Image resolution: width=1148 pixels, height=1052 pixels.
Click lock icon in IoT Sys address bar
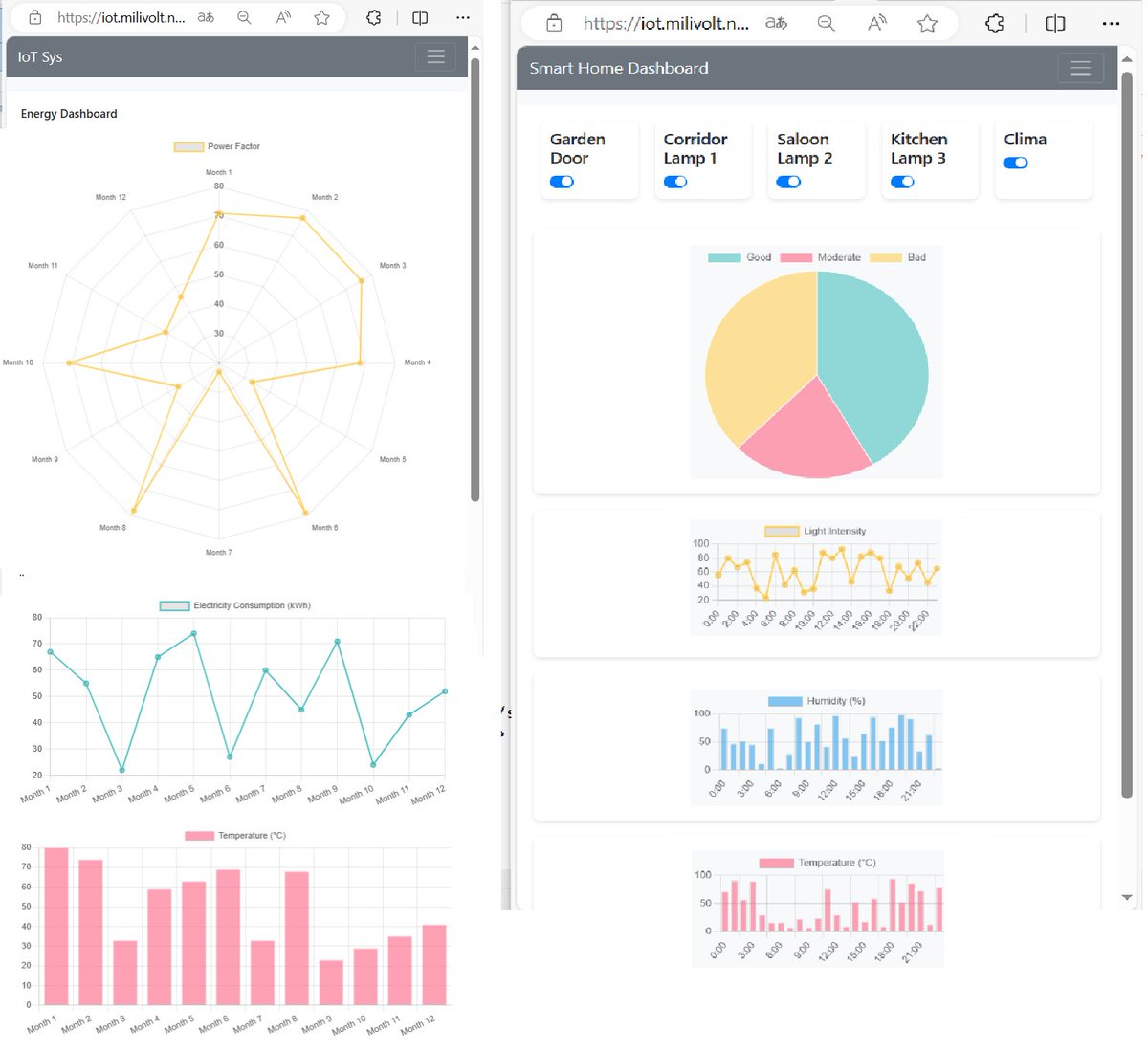pos(35,17)
